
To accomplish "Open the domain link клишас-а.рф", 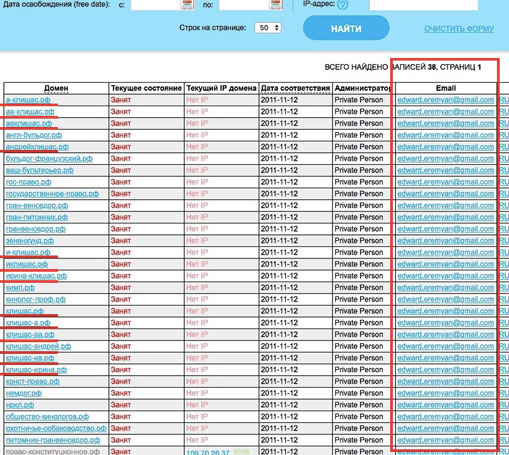I will click(x=28, y=323).
